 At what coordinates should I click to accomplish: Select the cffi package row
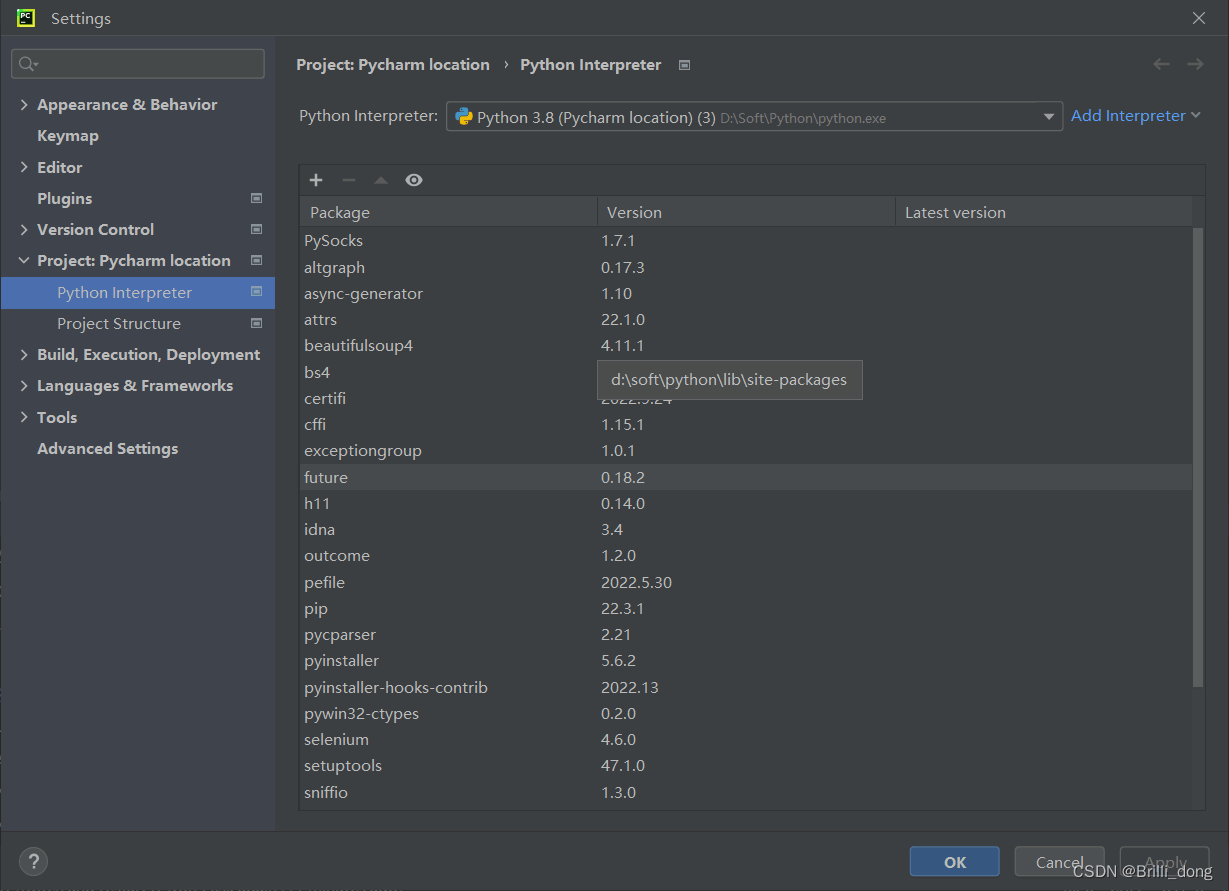(746, 424)
